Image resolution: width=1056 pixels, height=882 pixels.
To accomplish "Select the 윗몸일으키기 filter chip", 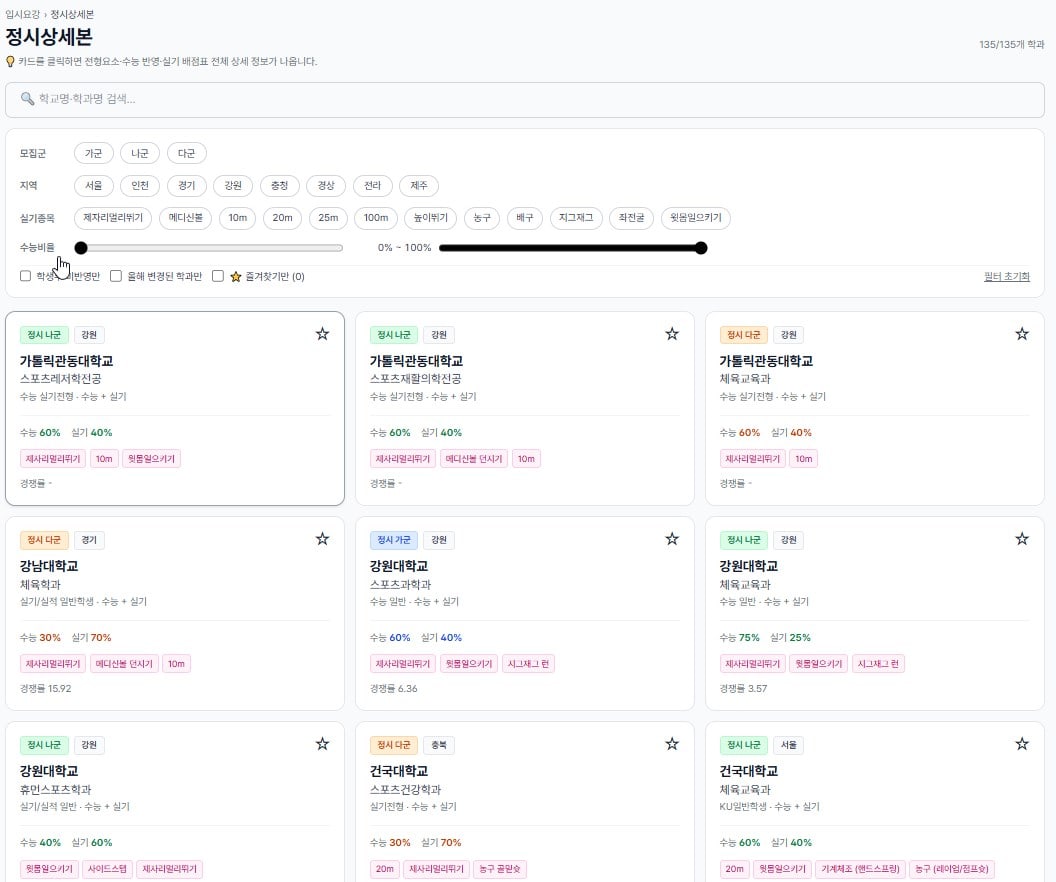I will [x=696, y=218].
